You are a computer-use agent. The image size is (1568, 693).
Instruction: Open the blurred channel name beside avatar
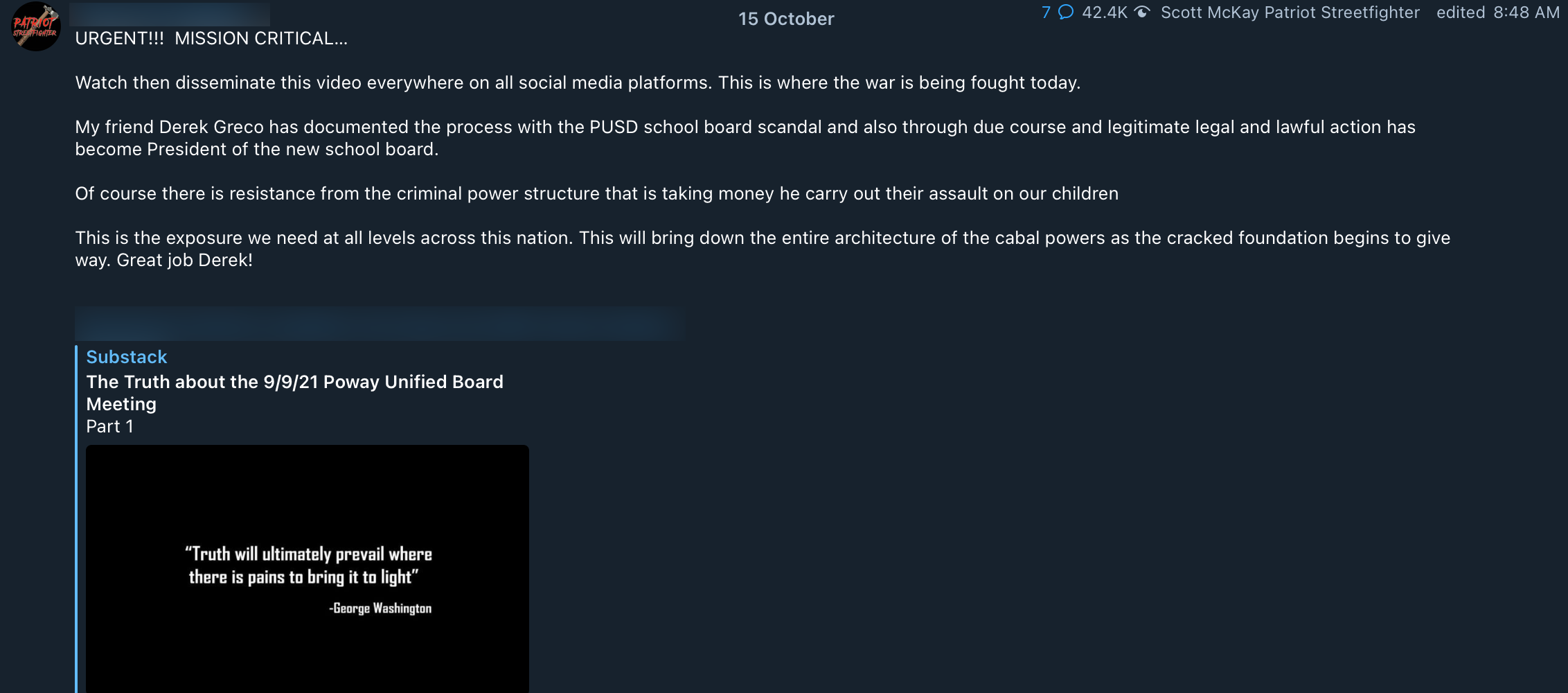(x=170, y=14)
